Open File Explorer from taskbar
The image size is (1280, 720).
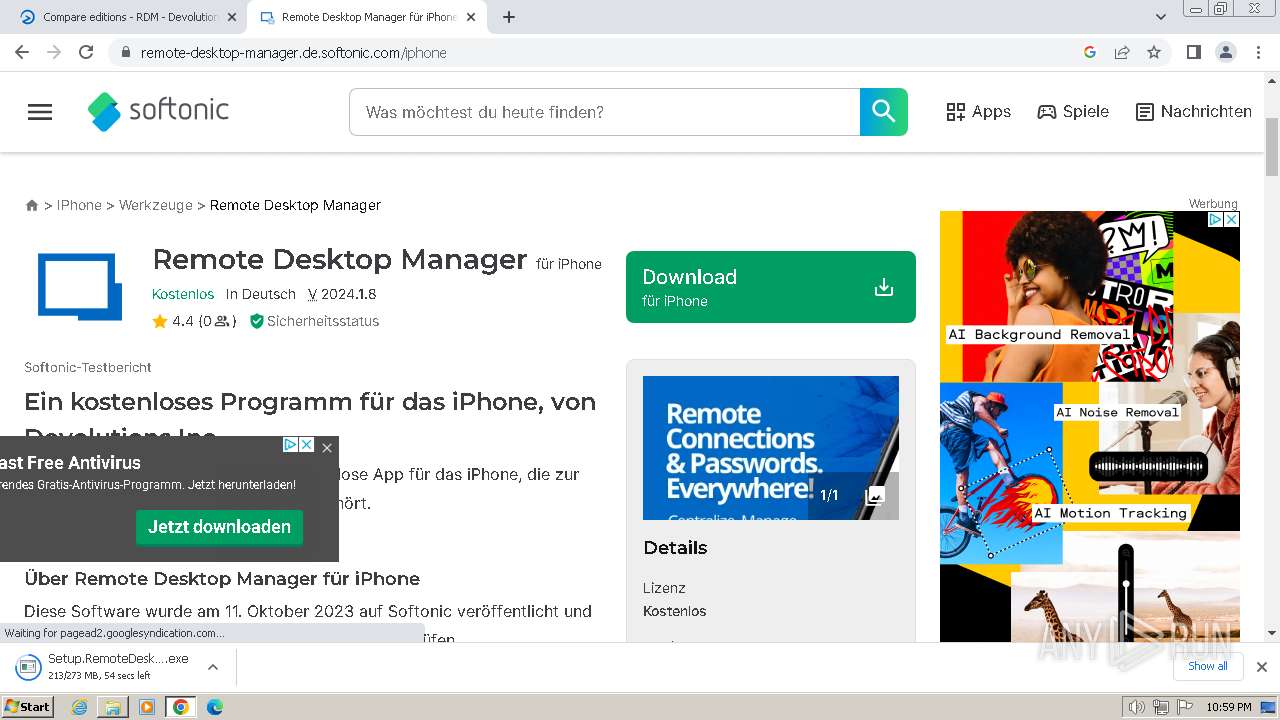113,707
